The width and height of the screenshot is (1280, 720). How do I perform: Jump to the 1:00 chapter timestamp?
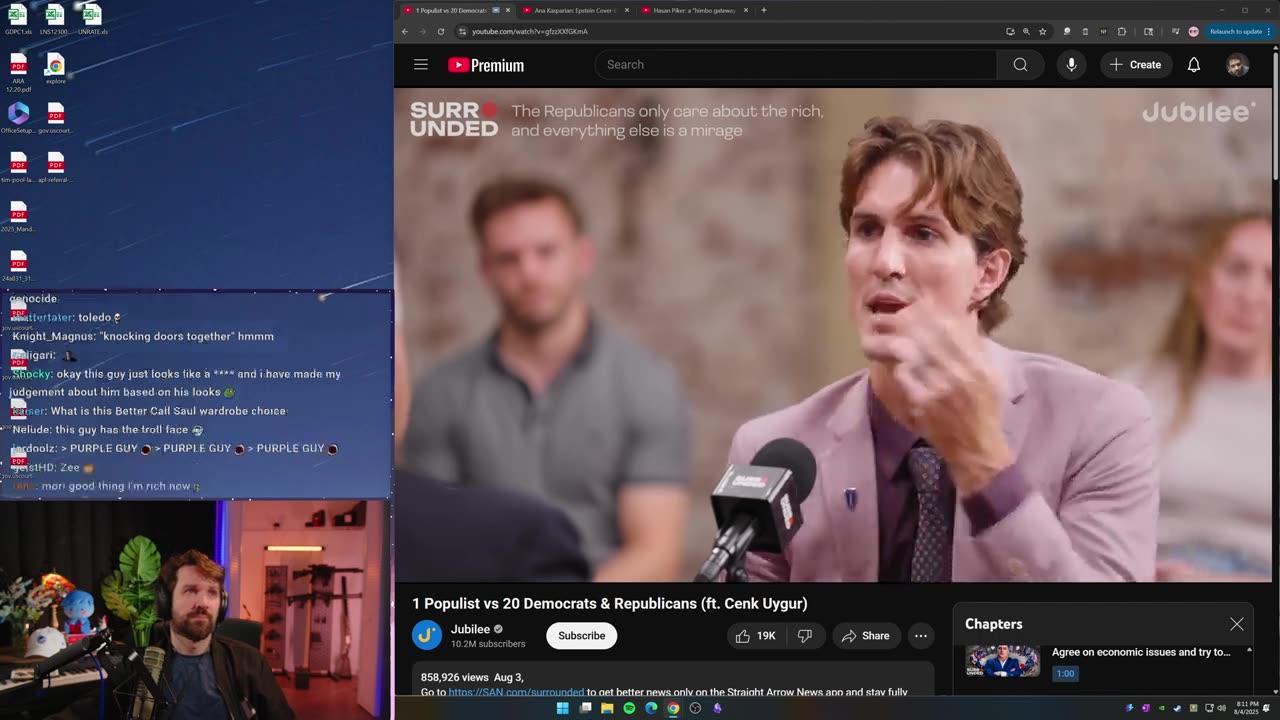coord(1065,674)
